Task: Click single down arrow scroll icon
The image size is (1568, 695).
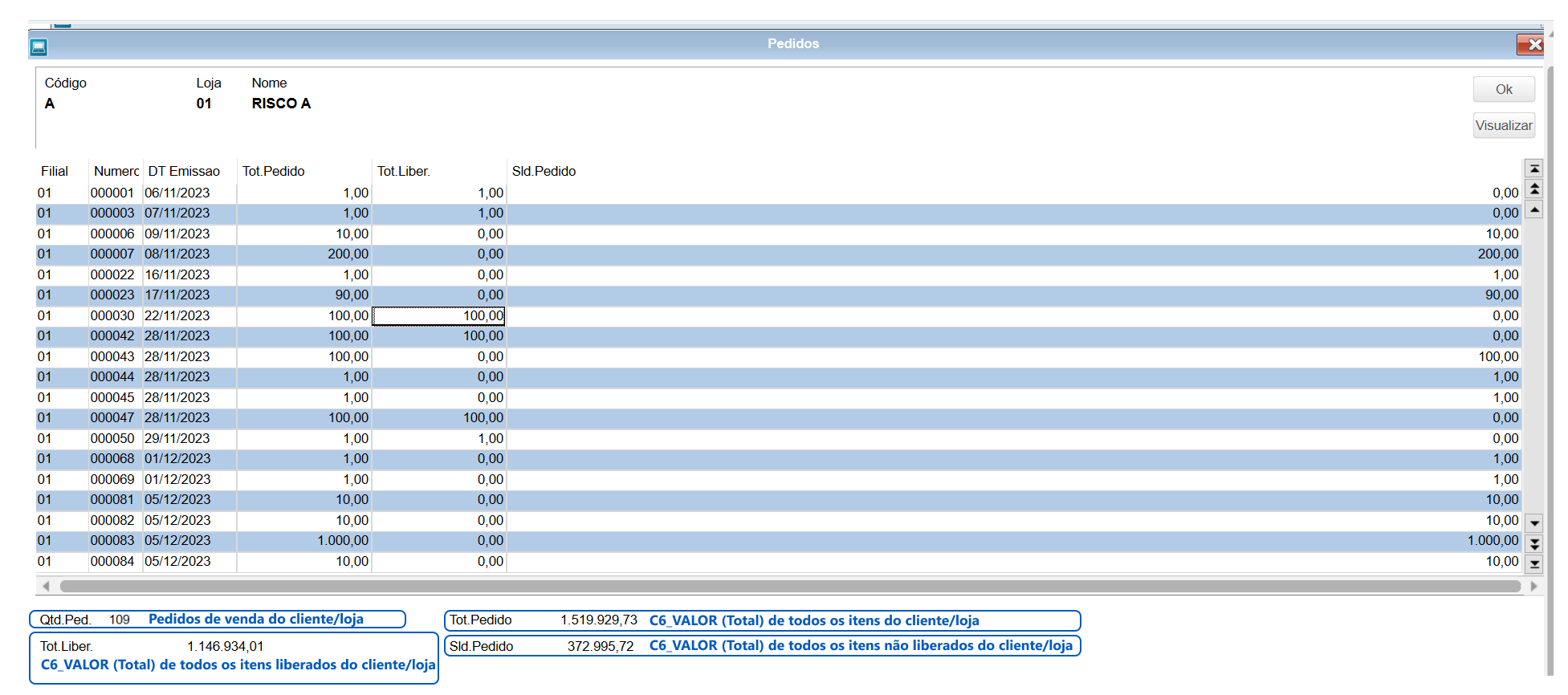Action: point(1534,523)
